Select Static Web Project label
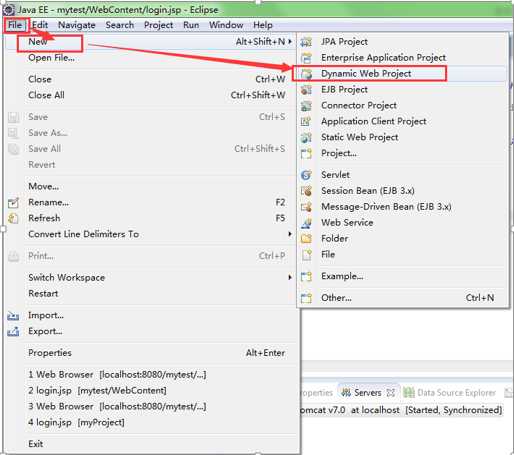Screen dimensions: 514x455 pos(360,137)
